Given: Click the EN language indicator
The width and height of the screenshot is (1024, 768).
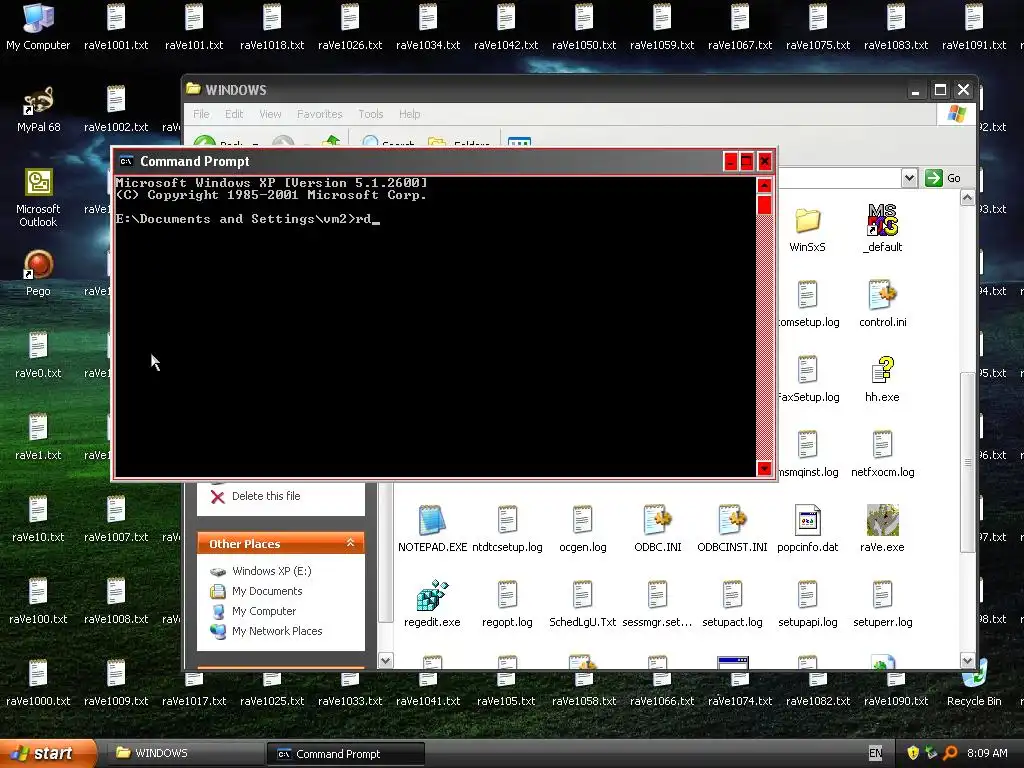Looking at the screenshot, I should (875, 753).
